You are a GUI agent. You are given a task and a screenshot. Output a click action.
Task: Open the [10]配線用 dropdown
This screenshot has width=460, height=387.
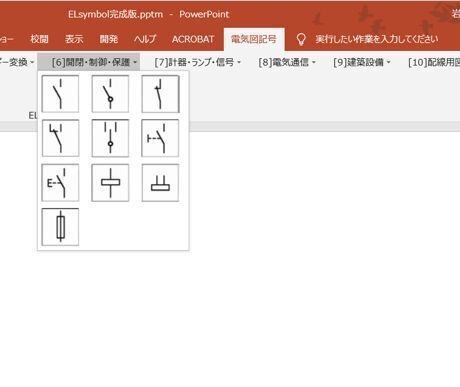(434, 62)
